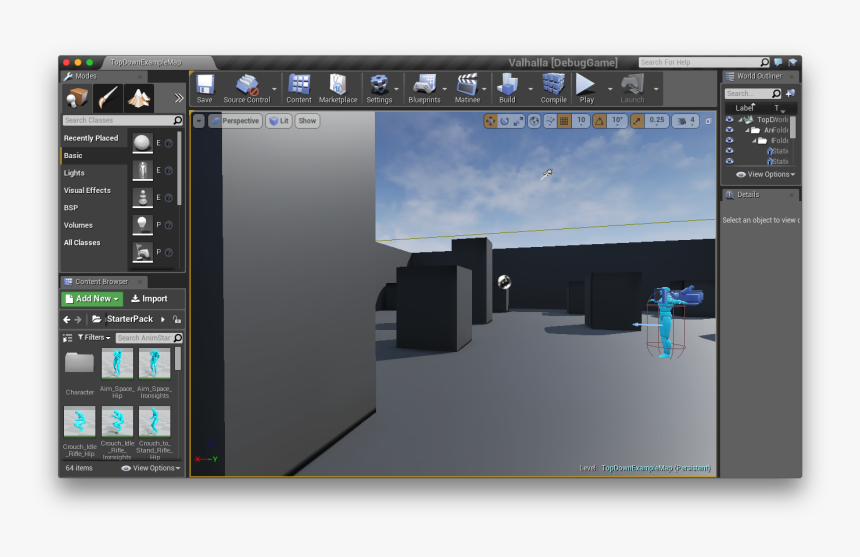Viewport: 860px width, 557px height.
Task: Toggle grid snapping
Action: [x=564, y=121]
